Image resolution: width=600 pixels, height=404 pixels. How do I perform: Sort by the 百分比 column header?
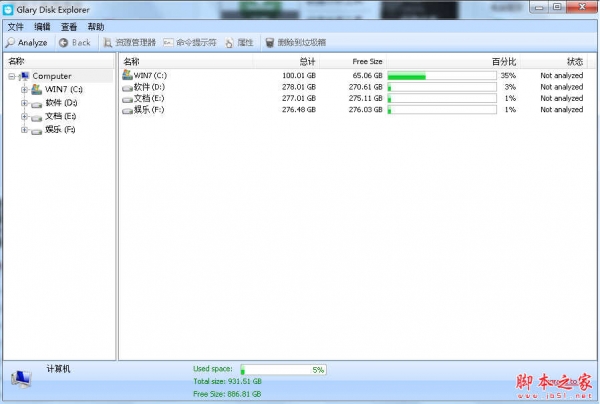pyautogui.click(x=453, y=61)
